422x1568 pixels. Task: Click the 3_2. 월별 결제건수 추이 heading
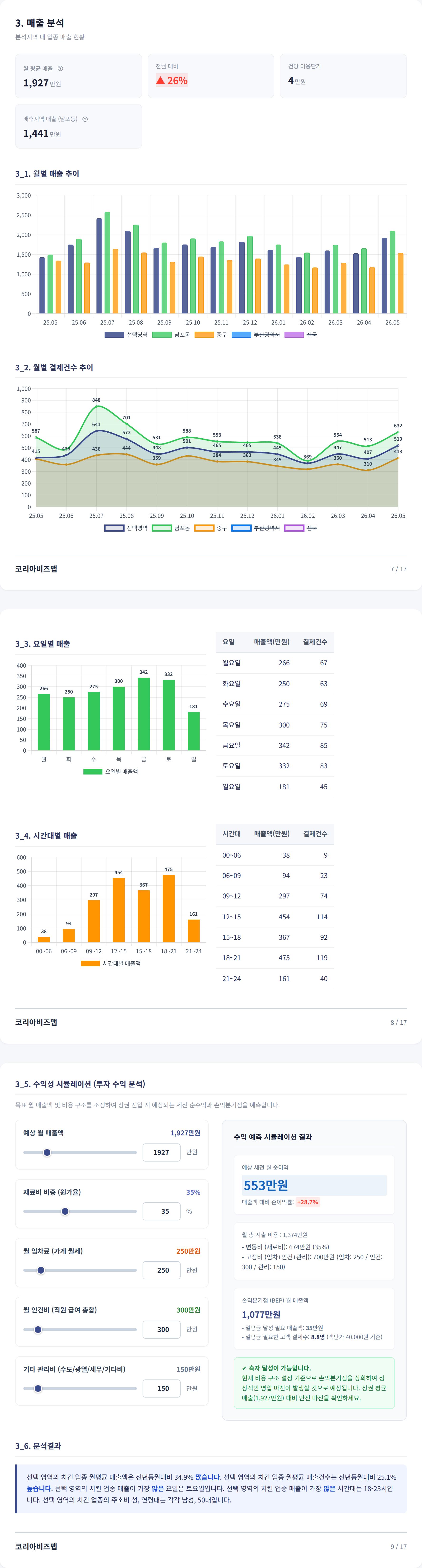pyautogui.click(x=54, y=368)
